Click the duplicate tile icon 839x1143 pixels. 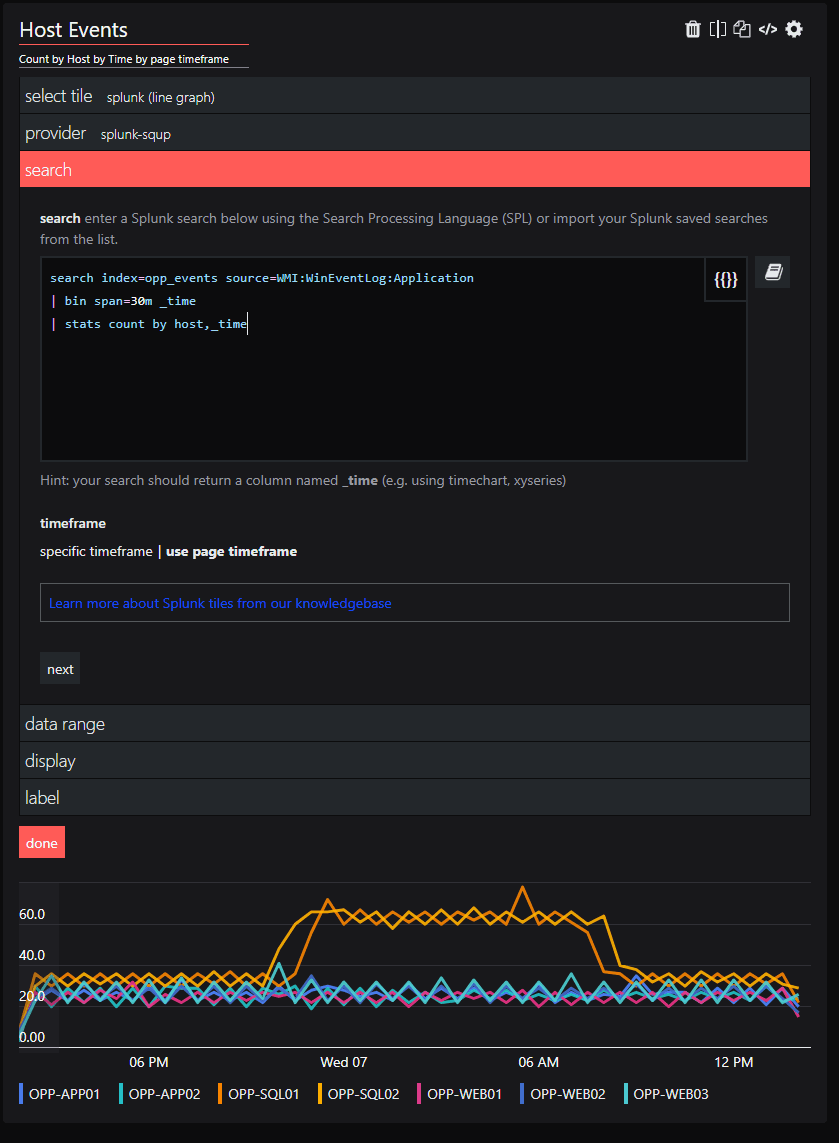[742, 29]
